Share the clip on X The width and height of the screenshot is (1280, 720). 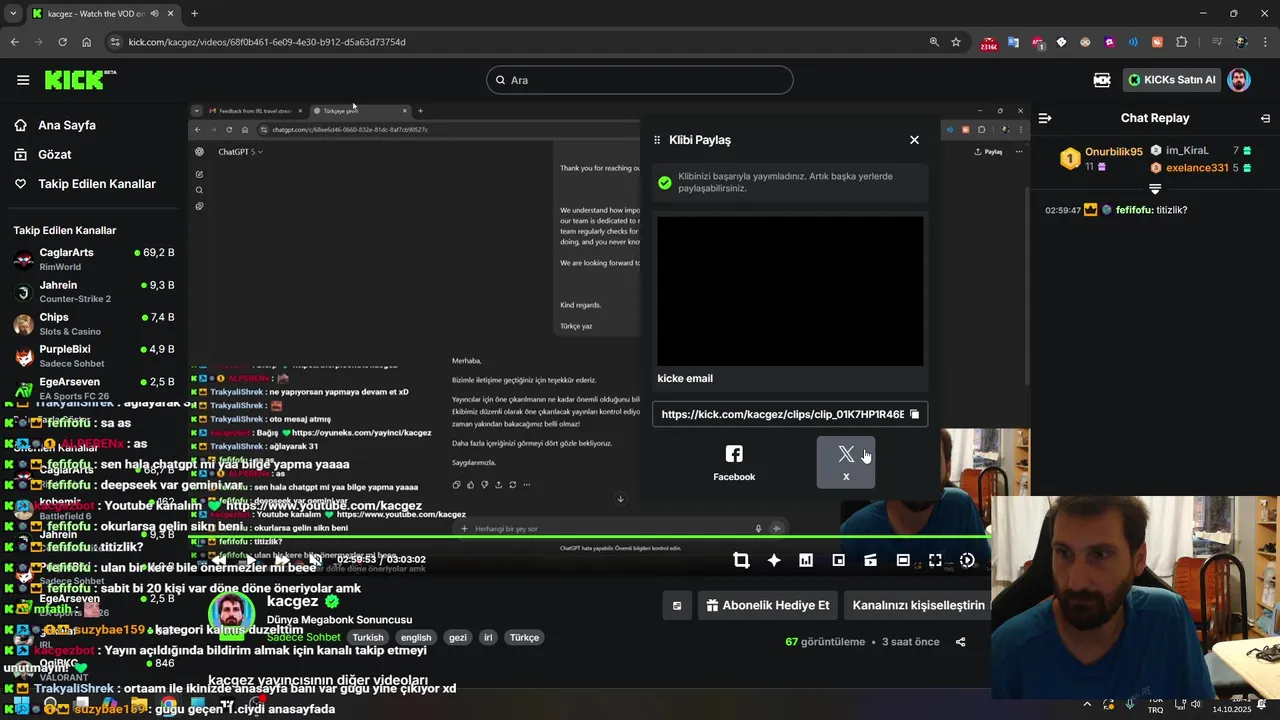846,463
